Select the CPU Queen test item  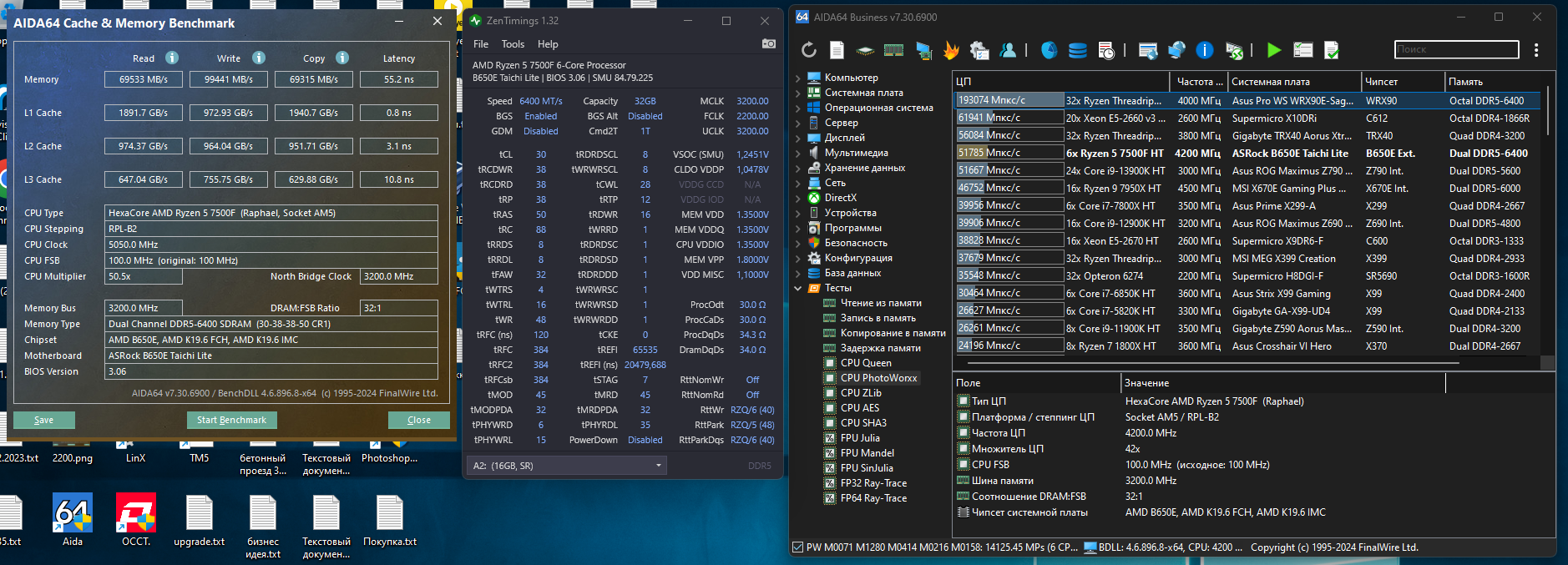point(866,363)
